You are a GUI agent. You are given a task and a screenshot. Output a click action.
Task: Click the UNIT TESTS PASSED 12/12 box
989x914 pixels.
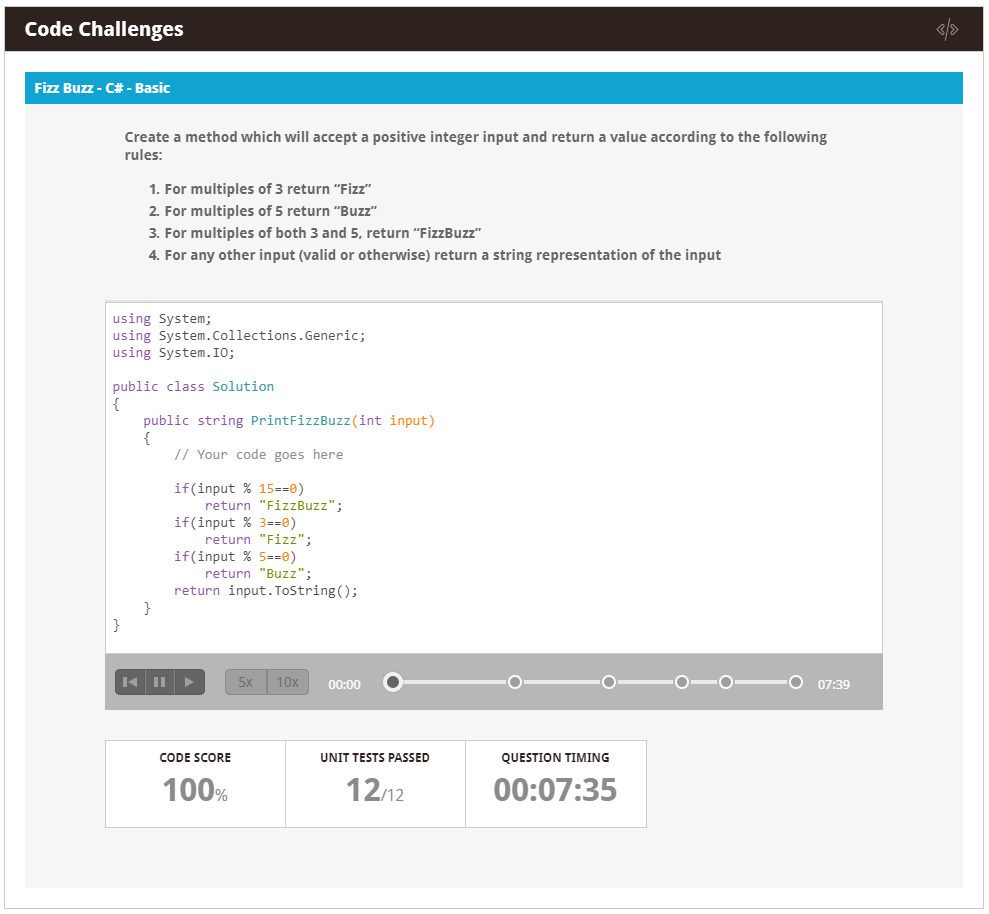point(375,783)
